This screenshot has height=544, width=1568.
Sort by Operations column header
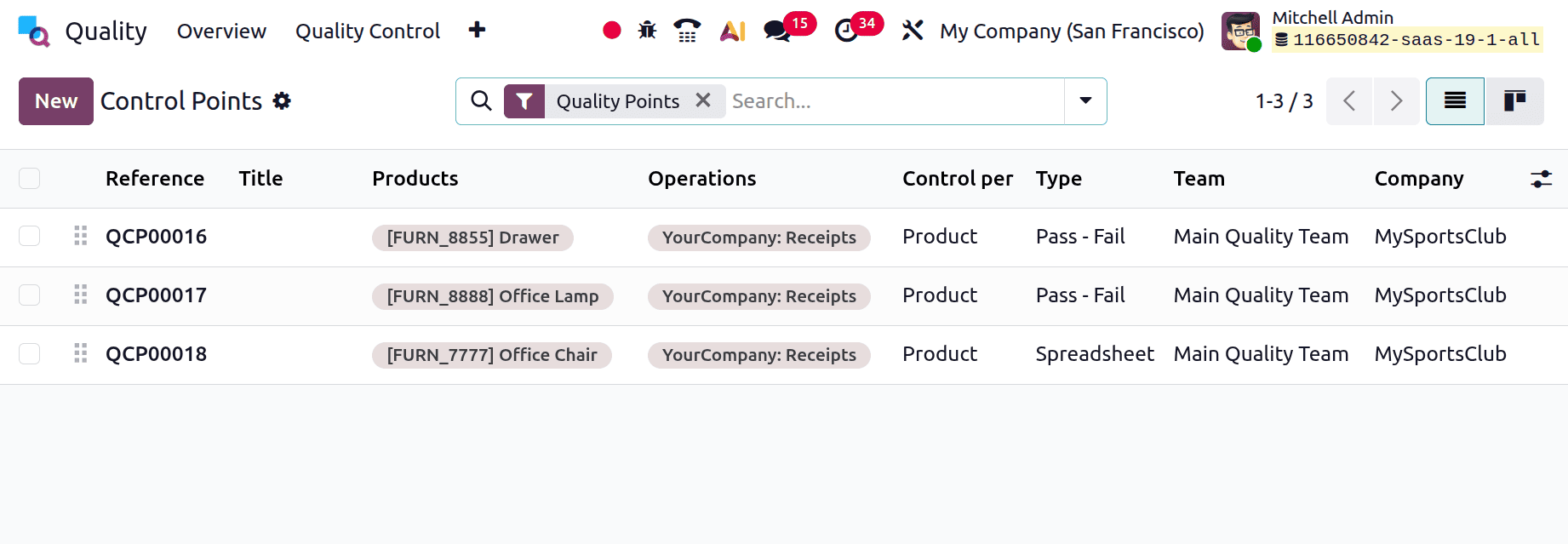click(702, 179)
